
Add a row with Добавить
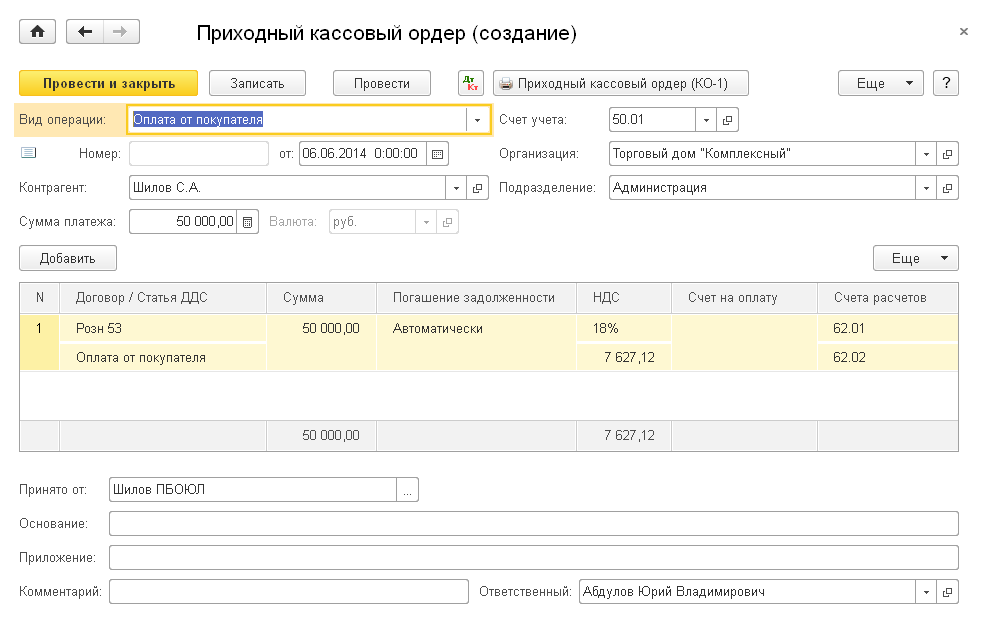(x=68, y=258)
